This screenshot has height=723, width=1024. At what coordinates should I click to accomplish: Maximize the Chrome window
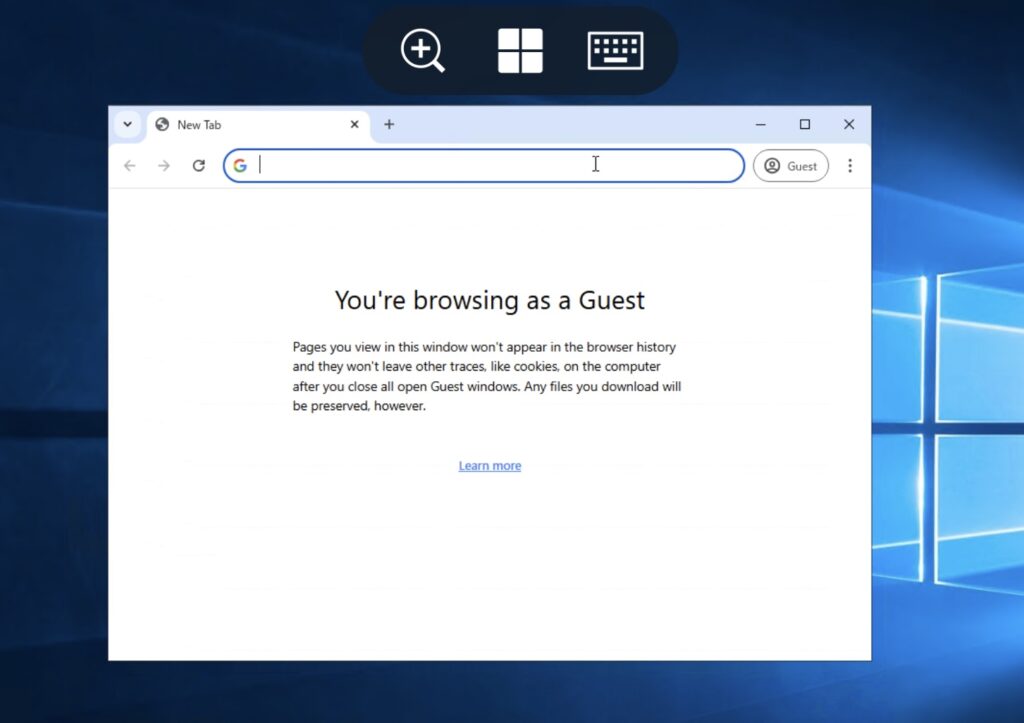(x=805, y=124)
